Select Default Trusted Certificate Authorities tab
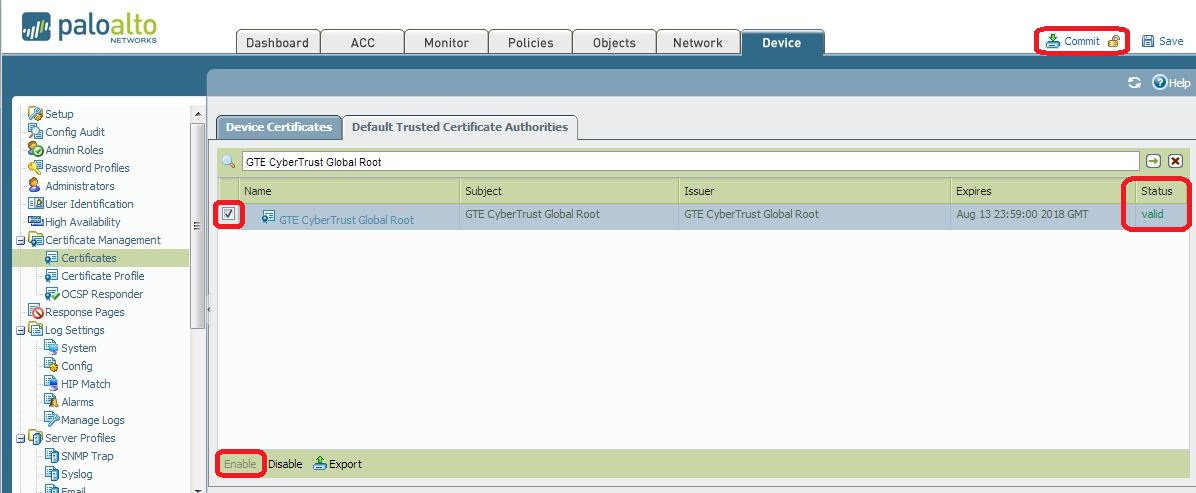The width and height of the screenshot is (1196, 493). click(460, 127)
